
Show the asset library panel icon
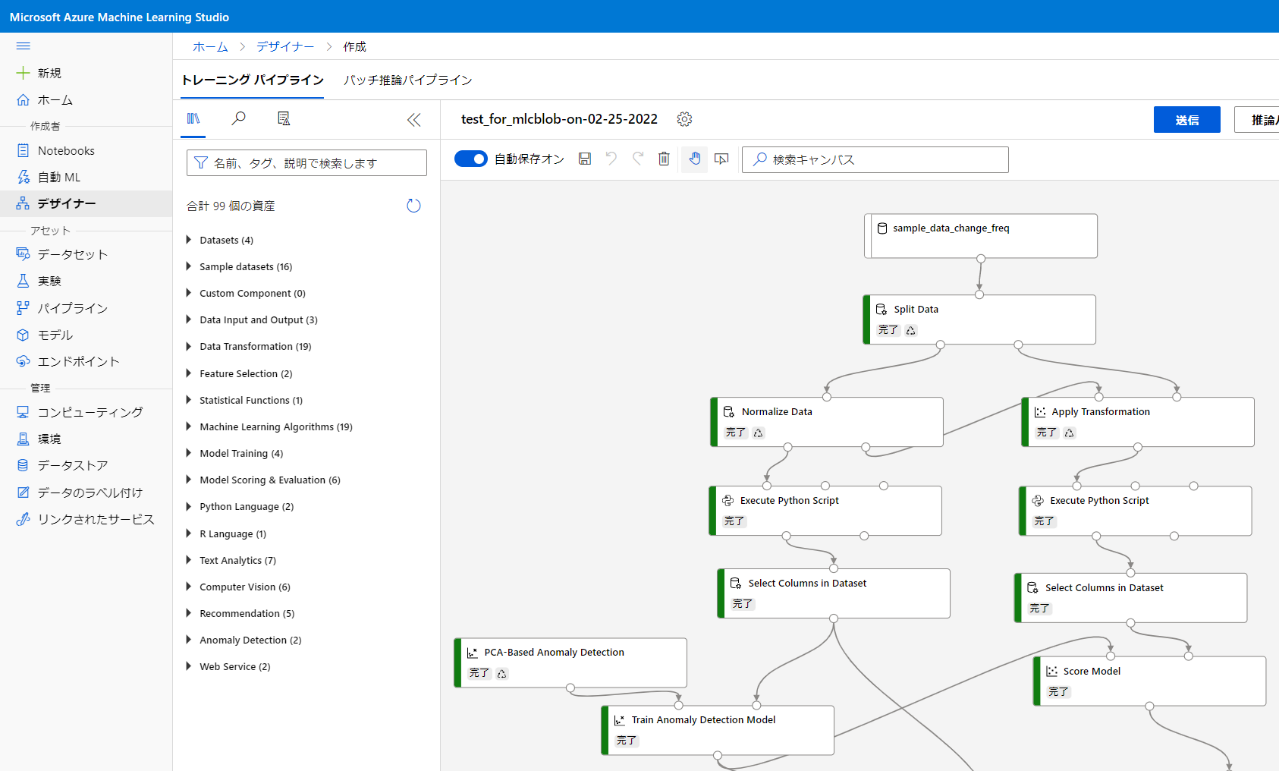point(194,119)
